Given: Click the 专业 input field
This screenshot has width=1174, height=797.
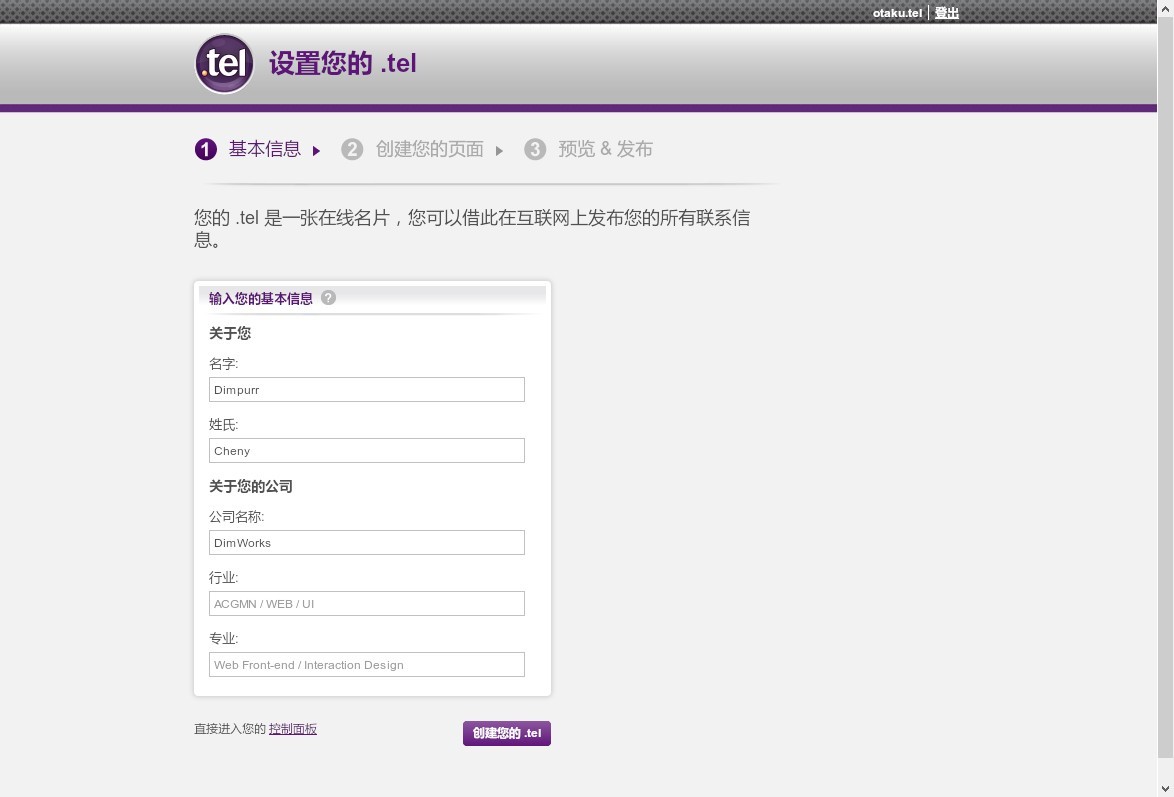Looking at the screenshot, I should [x=366, y=665].
